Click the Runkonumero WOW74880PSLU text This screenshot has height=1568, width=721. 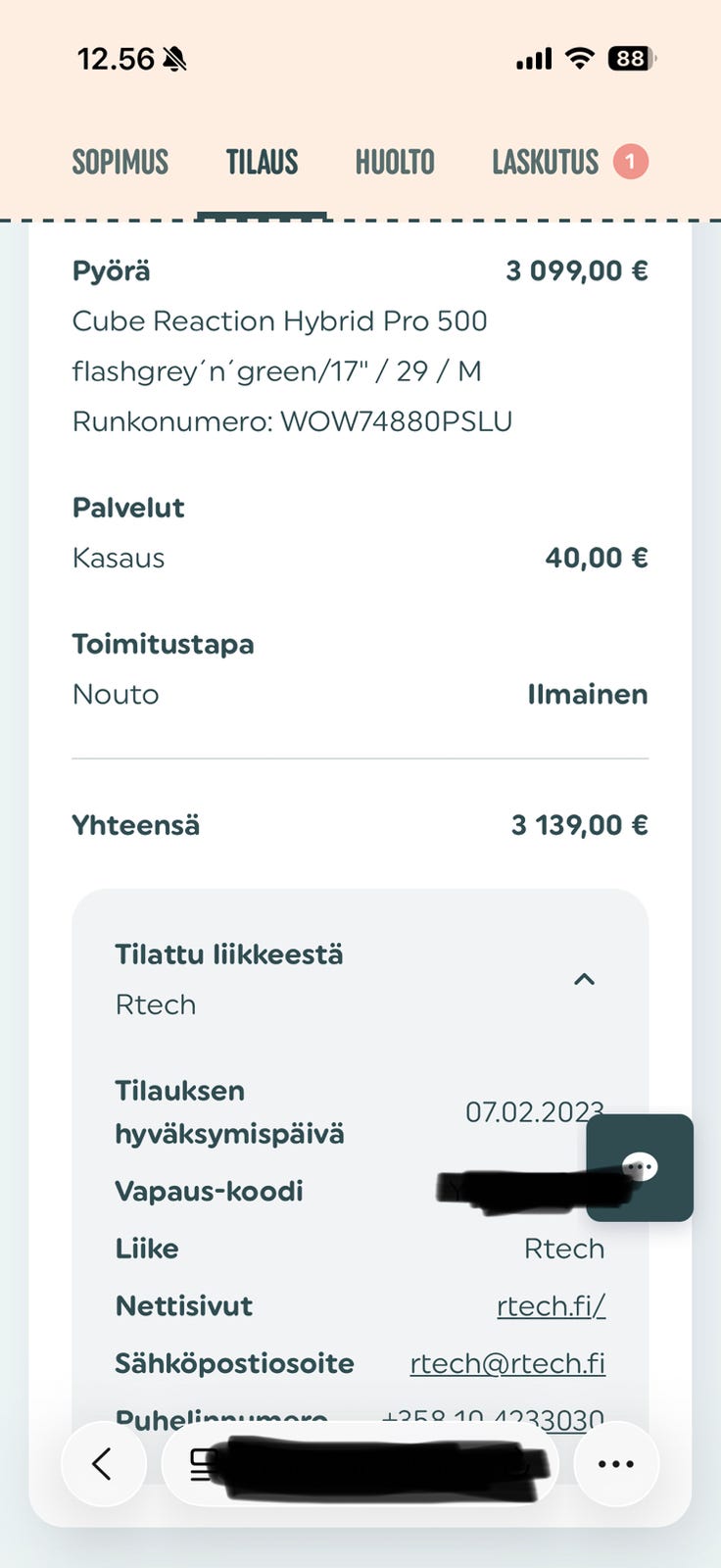click(x=292, y=421)
